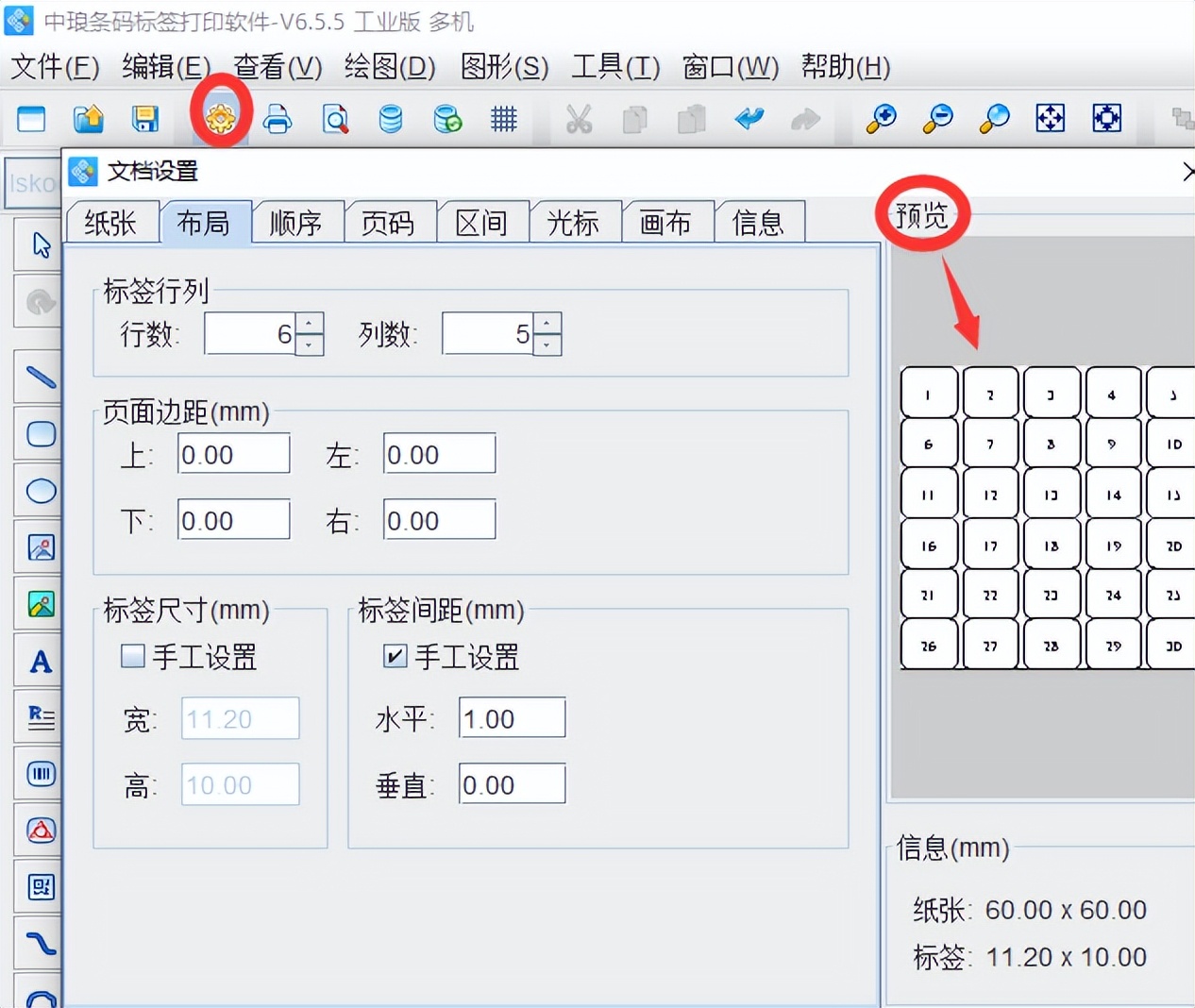
Task: Select the Line drawing tool
Action: [x=39, y=376]
